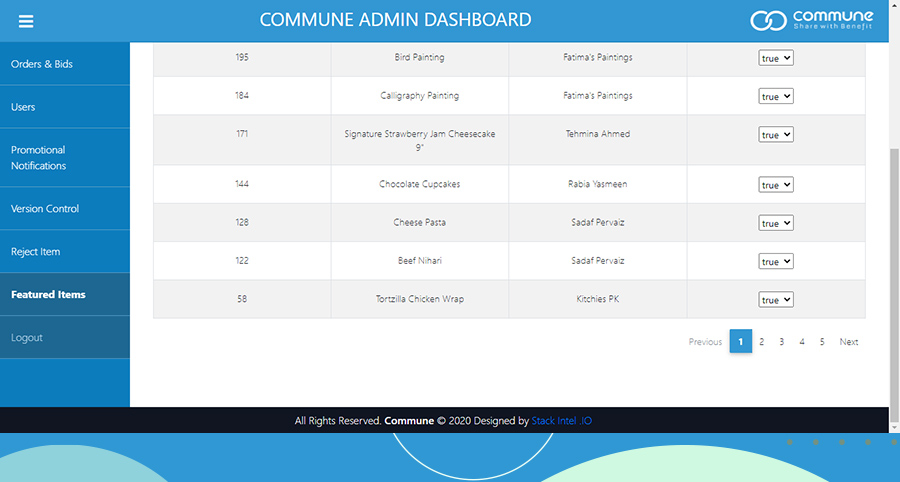Navigate to Reject Item page
The height and width of the screenshot is (482, 900).
point(36,252)
